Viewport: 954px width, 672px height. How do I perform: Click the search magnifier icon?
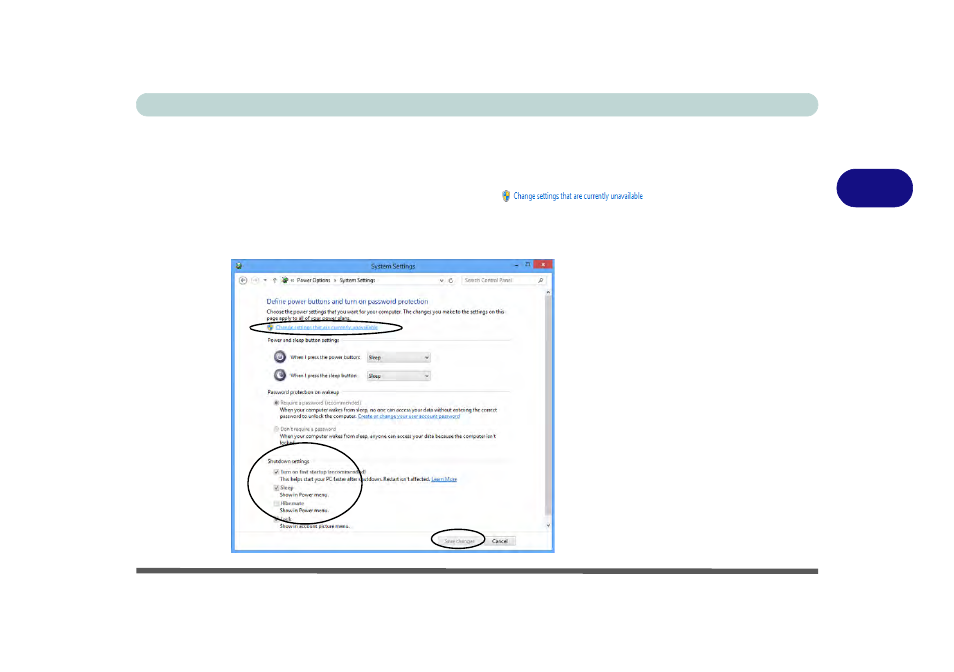tap(540, 280)
